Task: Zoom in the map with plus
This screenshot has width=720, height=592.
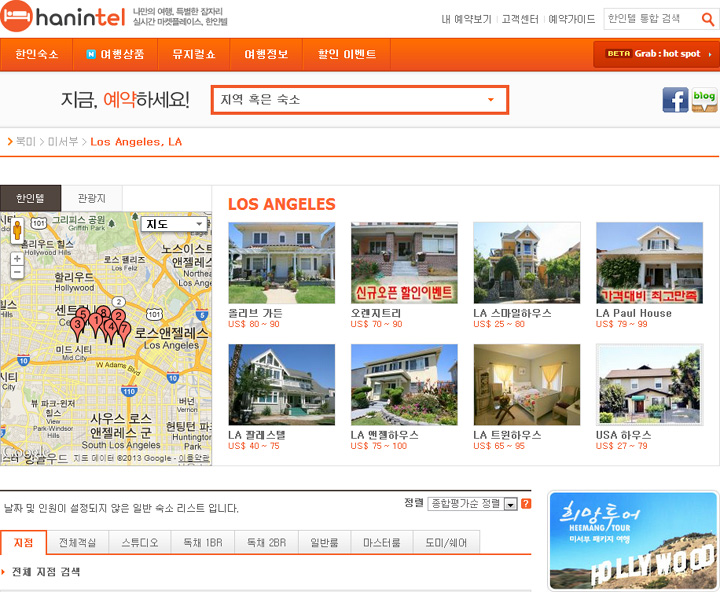Action: (x=17, y=259)
